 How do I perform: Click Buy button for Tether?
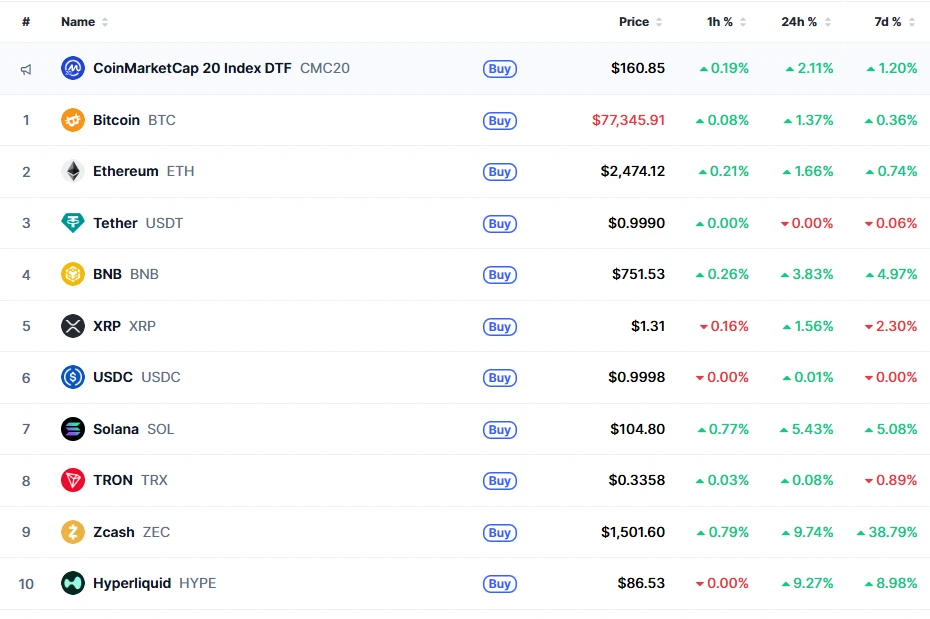point(499,224)
